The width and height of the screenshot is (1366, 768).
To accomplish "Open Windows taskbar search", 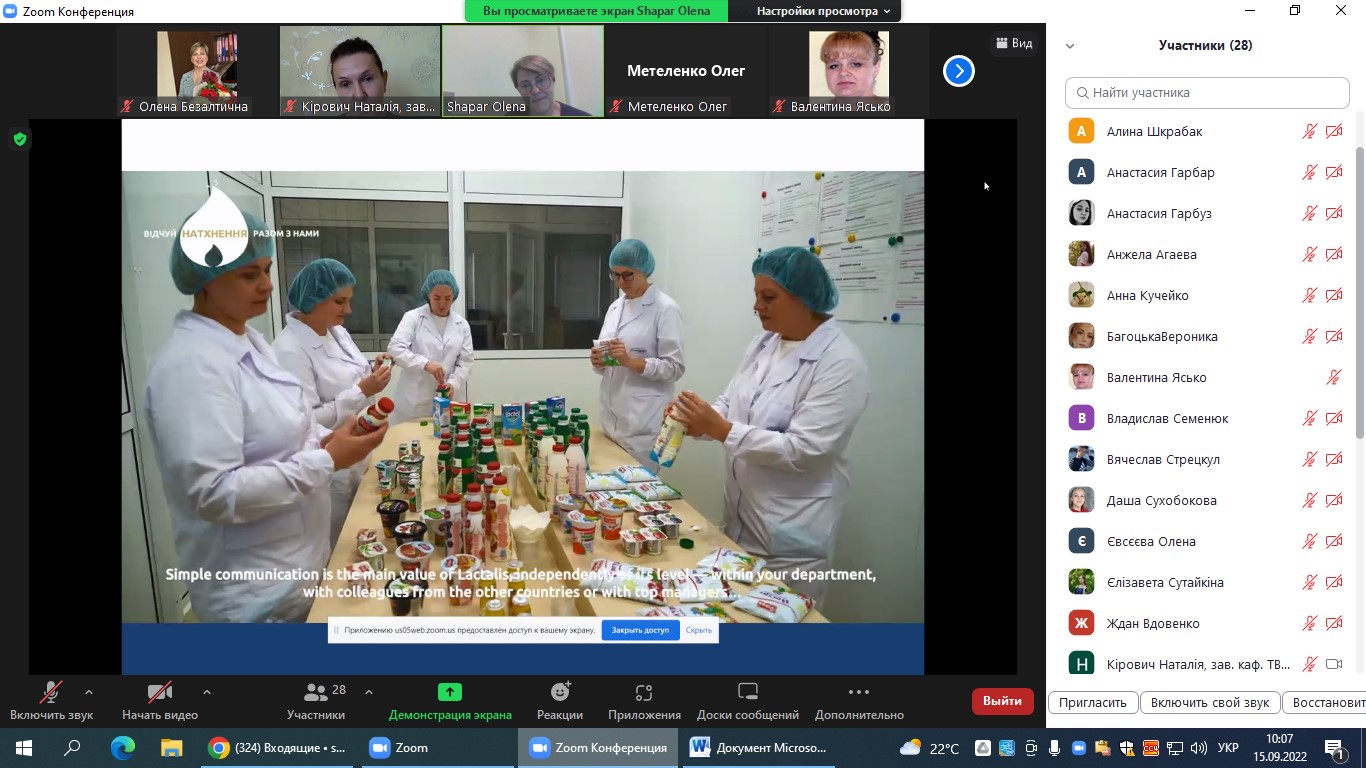I will point(72,748).
